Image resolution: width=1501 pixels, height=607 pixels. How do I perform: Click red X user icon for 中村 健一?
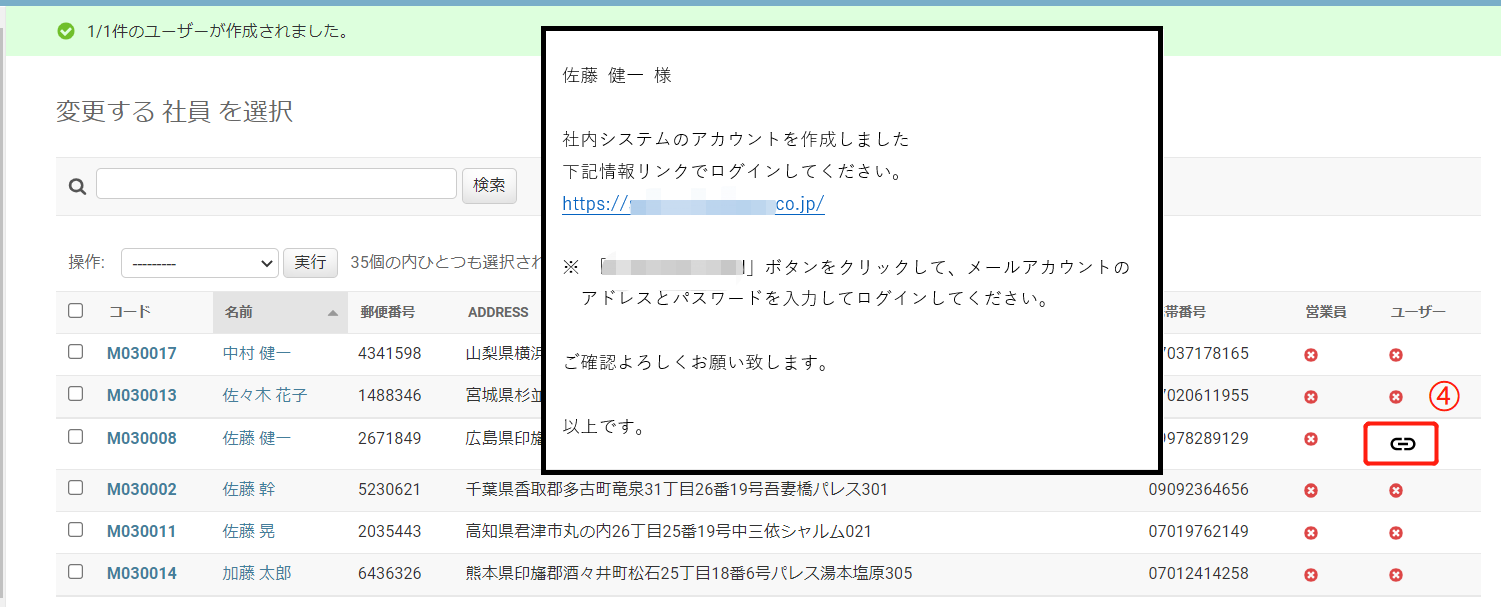click(x=1396, y=354)
